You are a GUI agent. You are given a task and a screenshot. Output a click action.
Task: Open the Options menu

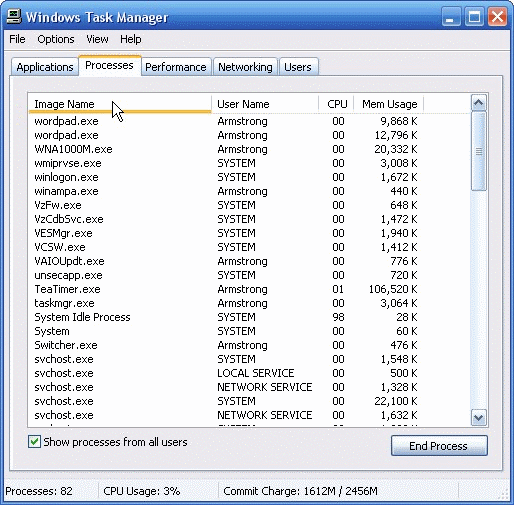tap(56, 39)
